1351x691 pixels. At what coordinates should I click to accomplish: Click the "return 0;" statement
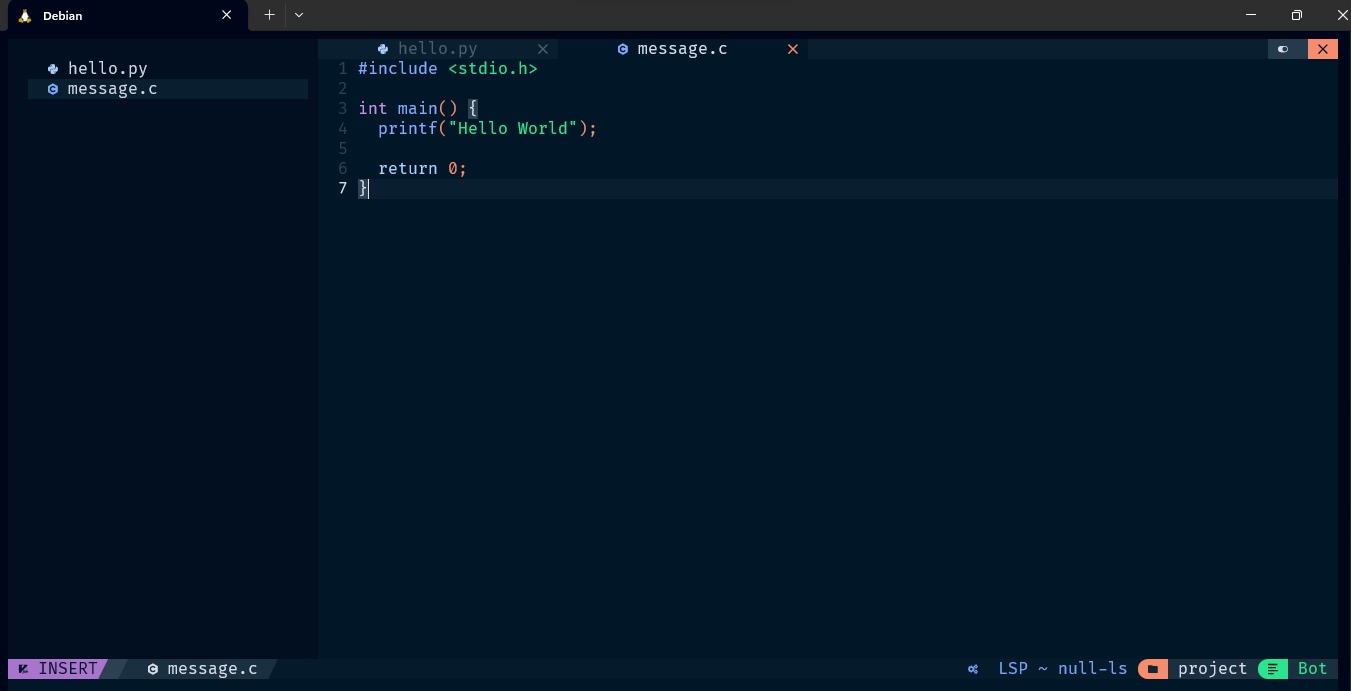coord(422,169)
